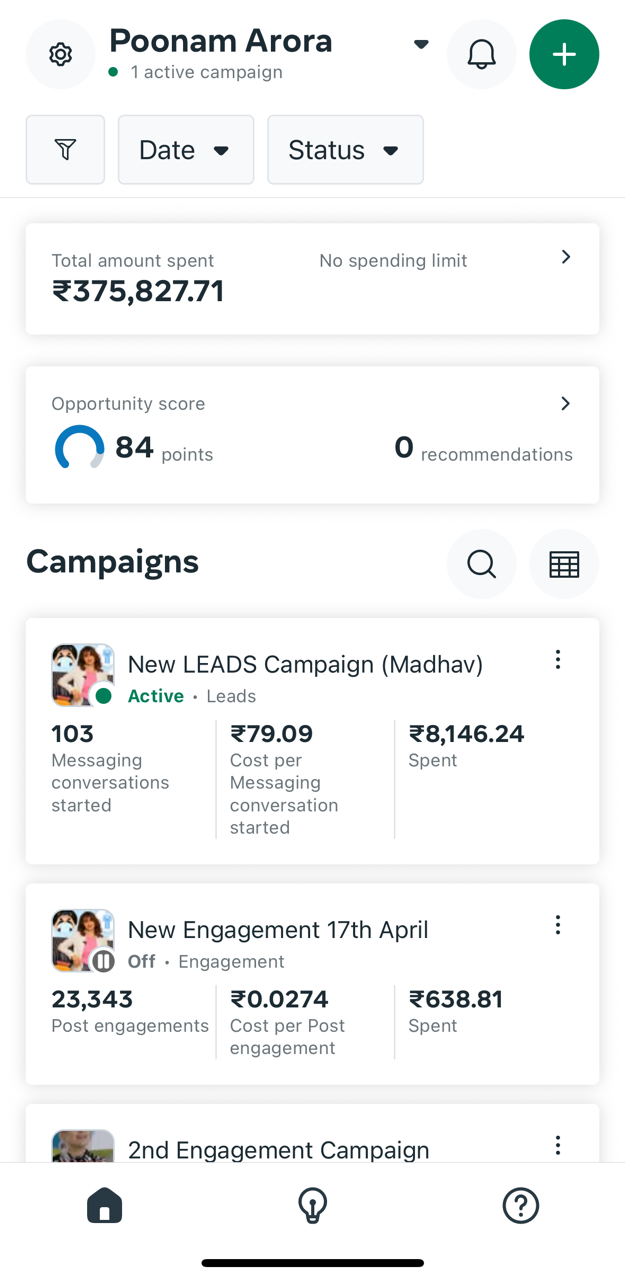Search campaigns with magnifier icon
Screen dimensions: 625x1280
(x=481, y=563)
